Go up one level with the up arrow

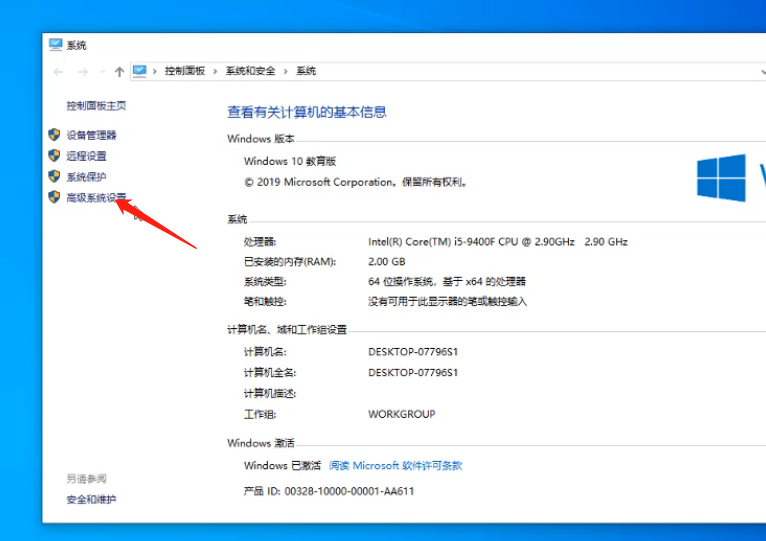coord(120,71)
